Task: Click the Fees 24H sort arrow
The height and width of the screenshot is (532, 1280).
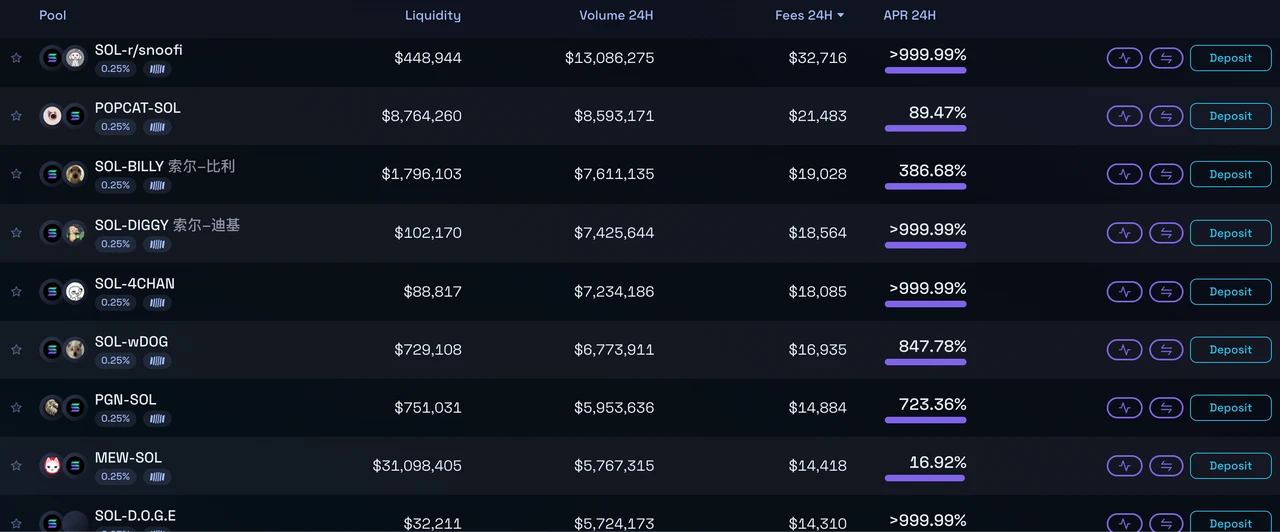Action: point(841,16)
